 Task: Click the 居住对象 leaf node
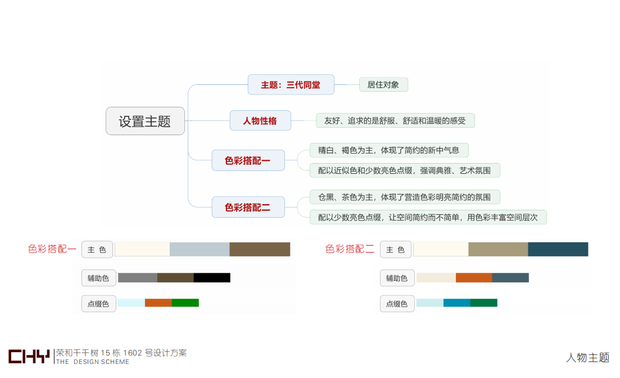[x=383, y=85]
